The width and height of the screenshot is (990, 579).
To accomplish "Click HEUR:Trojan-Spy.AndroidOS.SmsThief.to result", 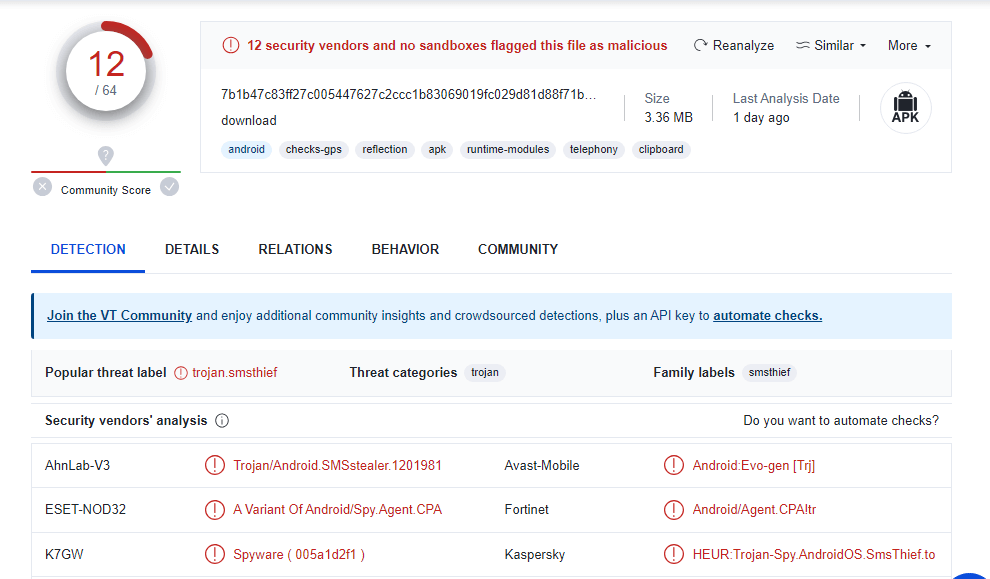I will (x=814, y=554).
